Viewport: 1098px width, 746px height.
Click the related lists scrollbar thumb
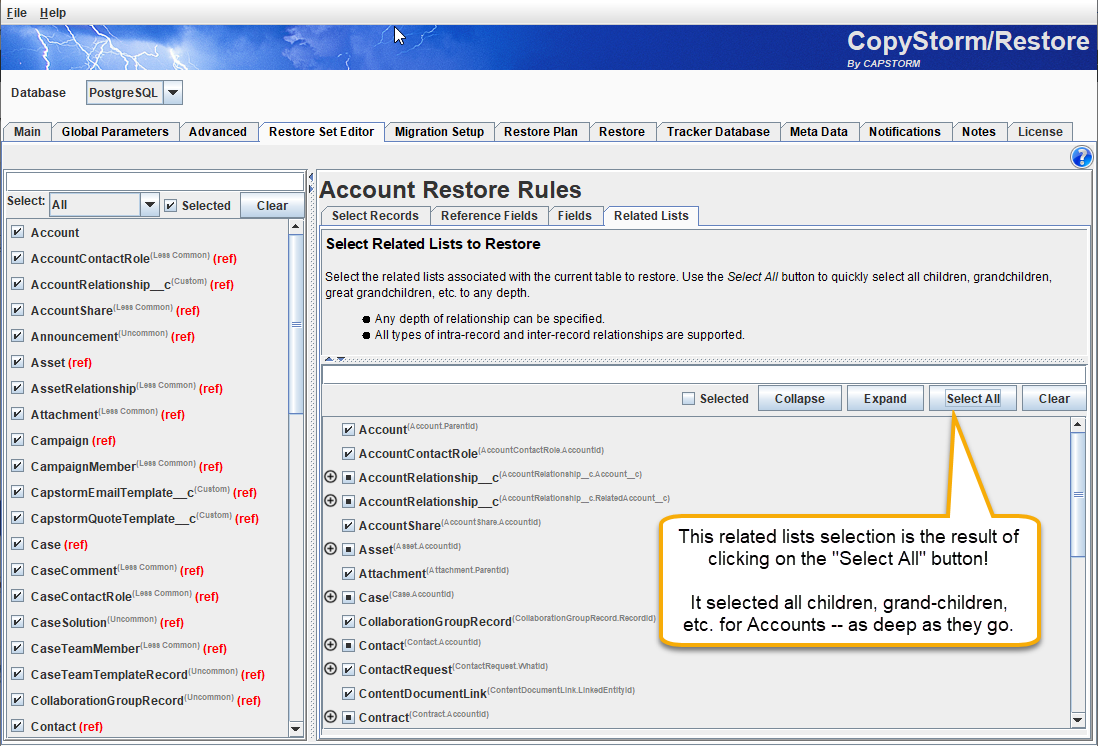tap(1078, 495)
